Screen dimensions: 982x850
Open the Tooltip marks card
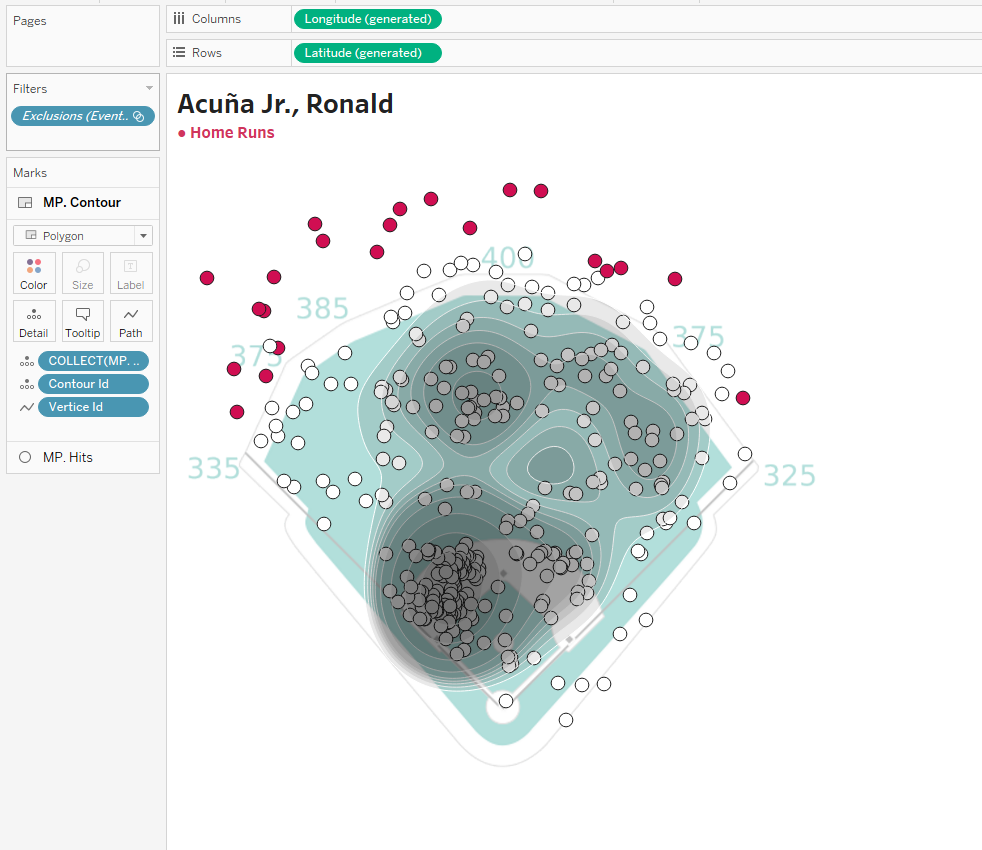[83, 321]
